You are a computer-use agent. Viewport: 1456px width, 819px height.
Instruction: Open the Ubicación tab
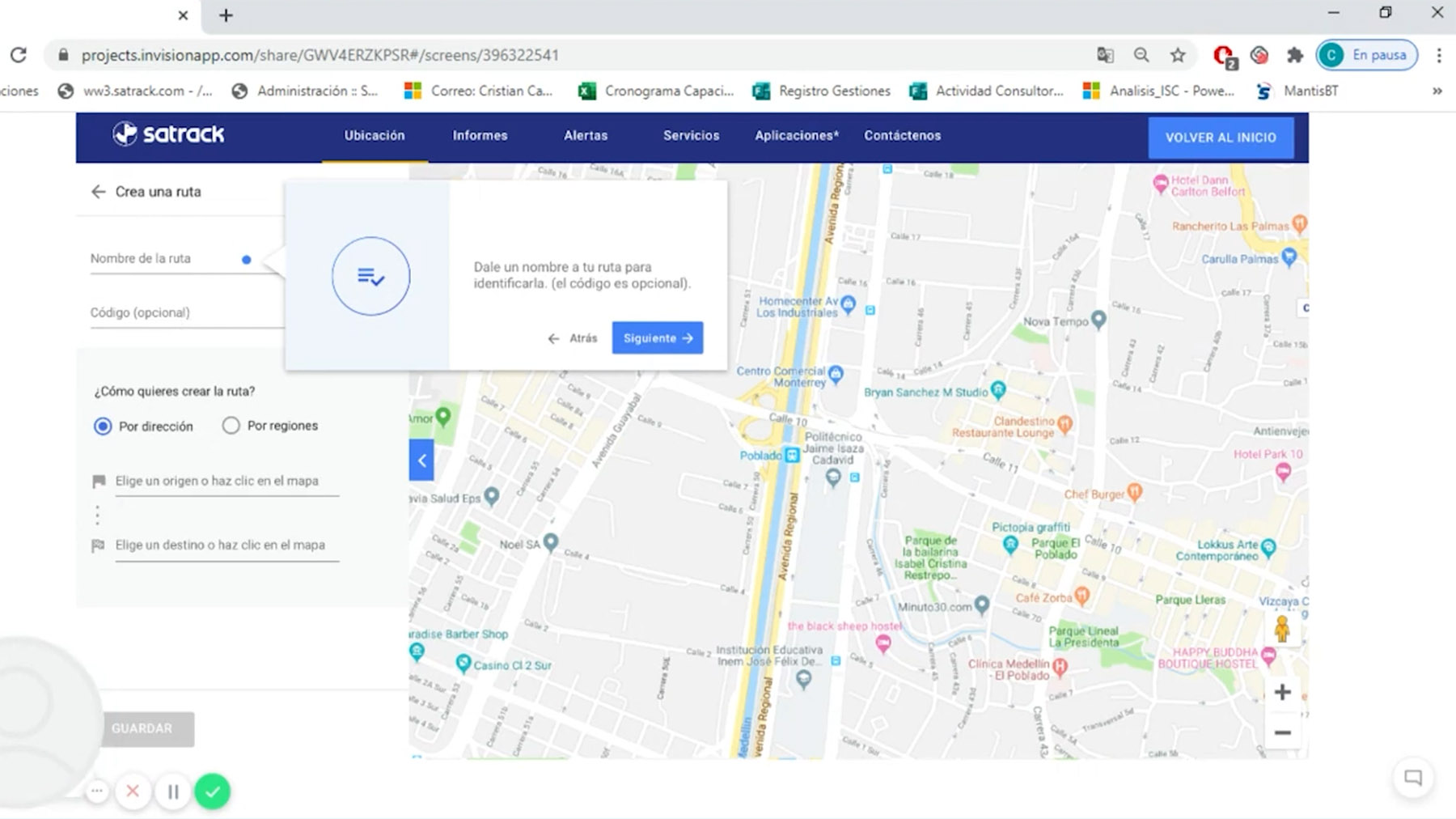pos(375,136)
